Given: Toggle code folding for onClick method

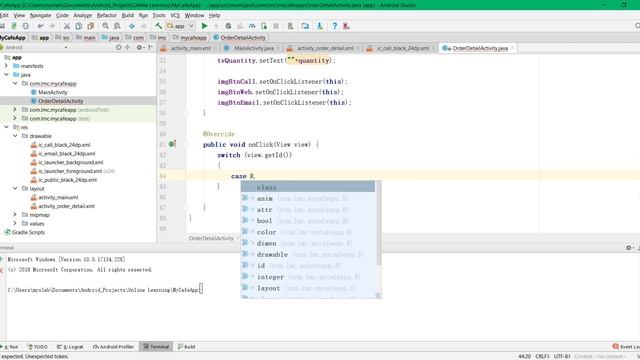Looking at the screenshot, I should point(186,144).
